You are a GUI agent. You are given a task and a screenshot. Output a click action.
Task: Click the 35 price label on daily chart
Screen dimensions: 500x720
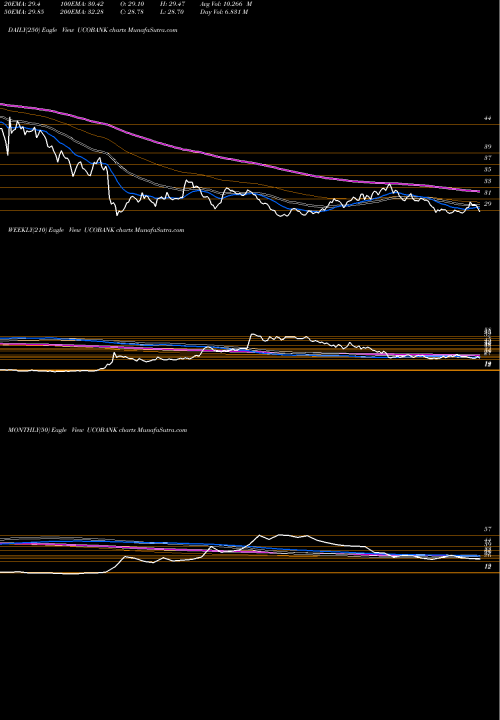click(x=488, y=169)
